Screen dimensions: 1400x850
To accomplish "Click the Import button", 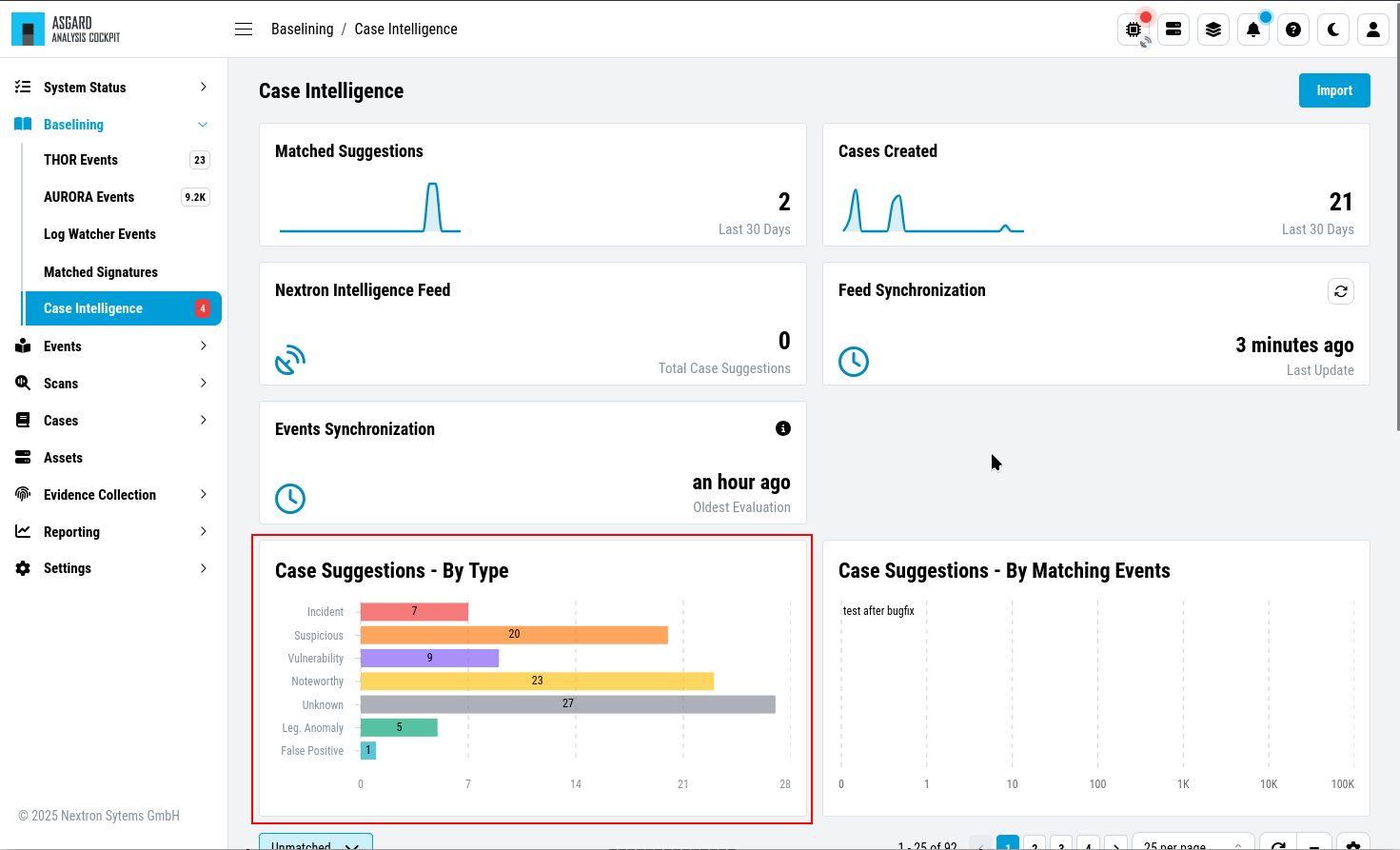I will click(x=1334, y=90).
